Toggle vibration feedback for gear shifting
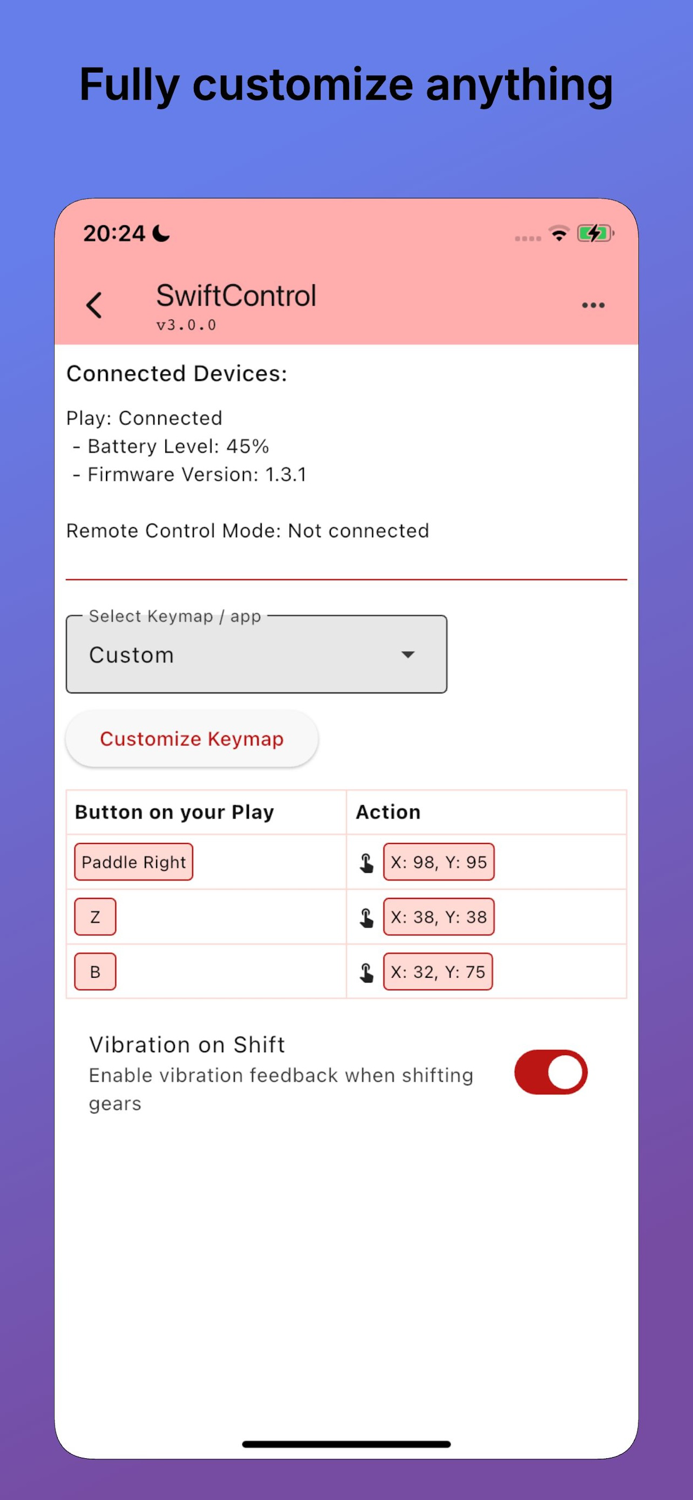The width and height of the screenshot is (693, 1500). click(x=550, y=1071)
